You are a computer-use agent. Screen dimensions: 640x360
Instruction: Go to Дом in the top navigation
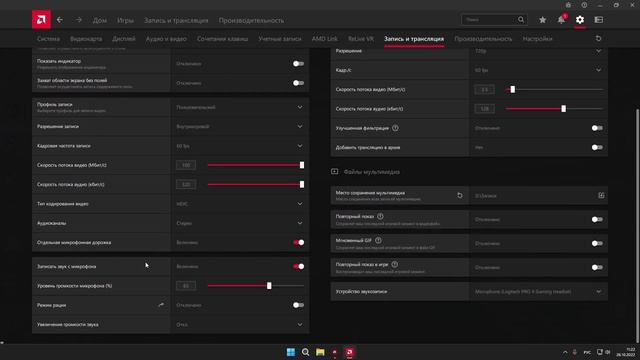(x=100, y=20)
